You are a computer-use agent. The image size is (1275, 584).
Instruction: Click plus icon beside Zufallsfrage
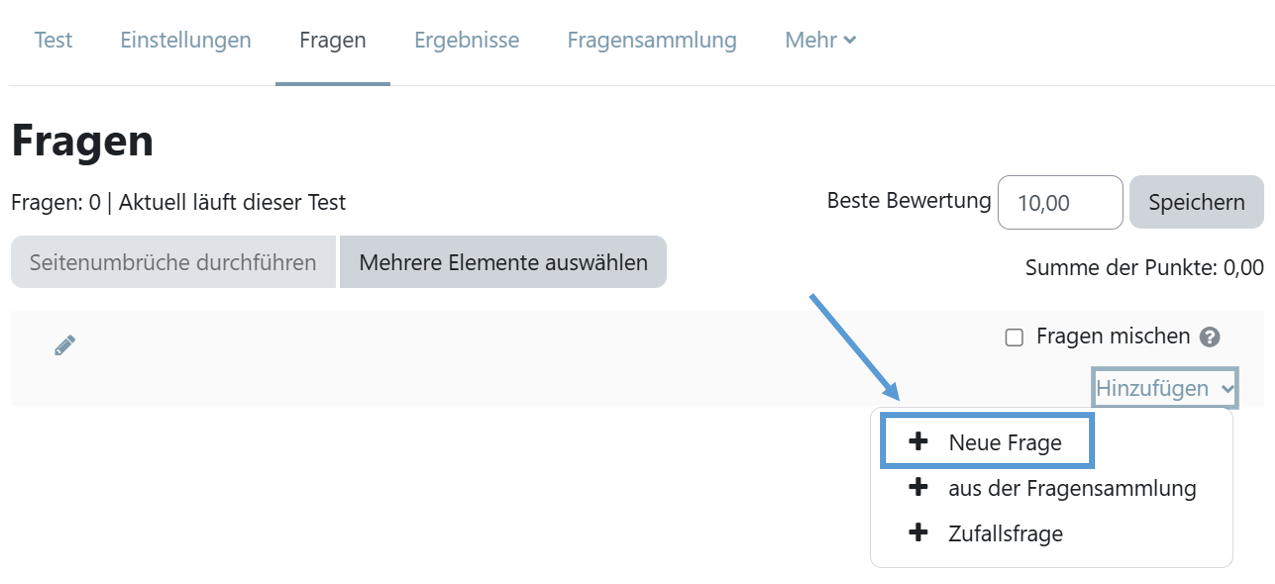[918, 533]
